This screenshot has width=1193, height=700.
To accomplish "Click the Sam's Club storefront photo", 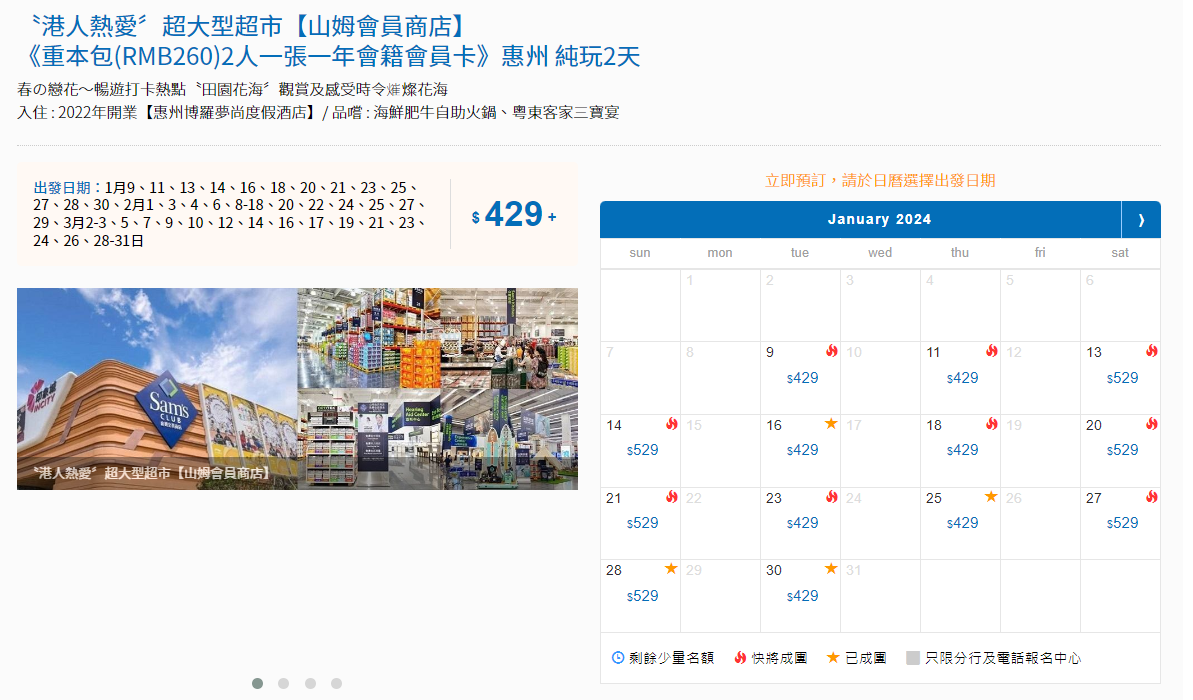I will pyautogui.click(x=155, y=389).
